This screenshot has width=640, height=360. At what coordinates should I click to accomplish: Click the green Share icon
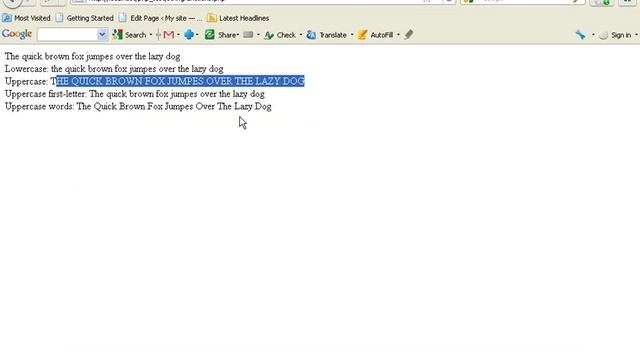[210, 35]
